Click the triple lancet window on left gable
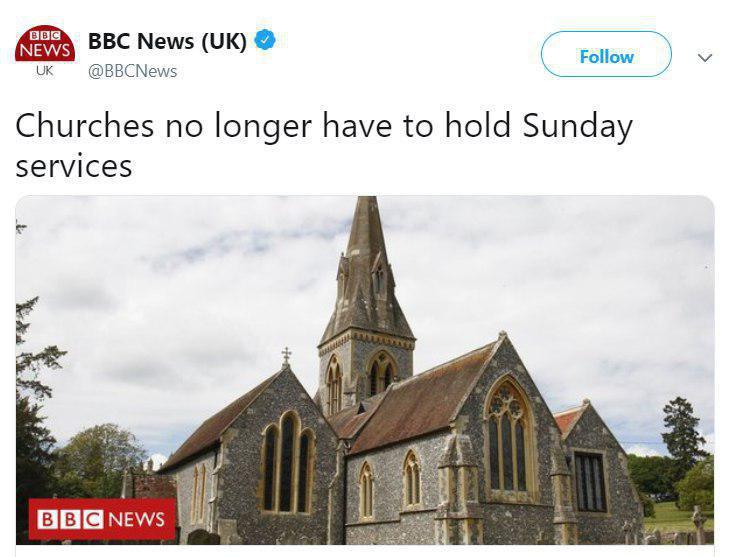731x557 pixels. coord(286,462)
